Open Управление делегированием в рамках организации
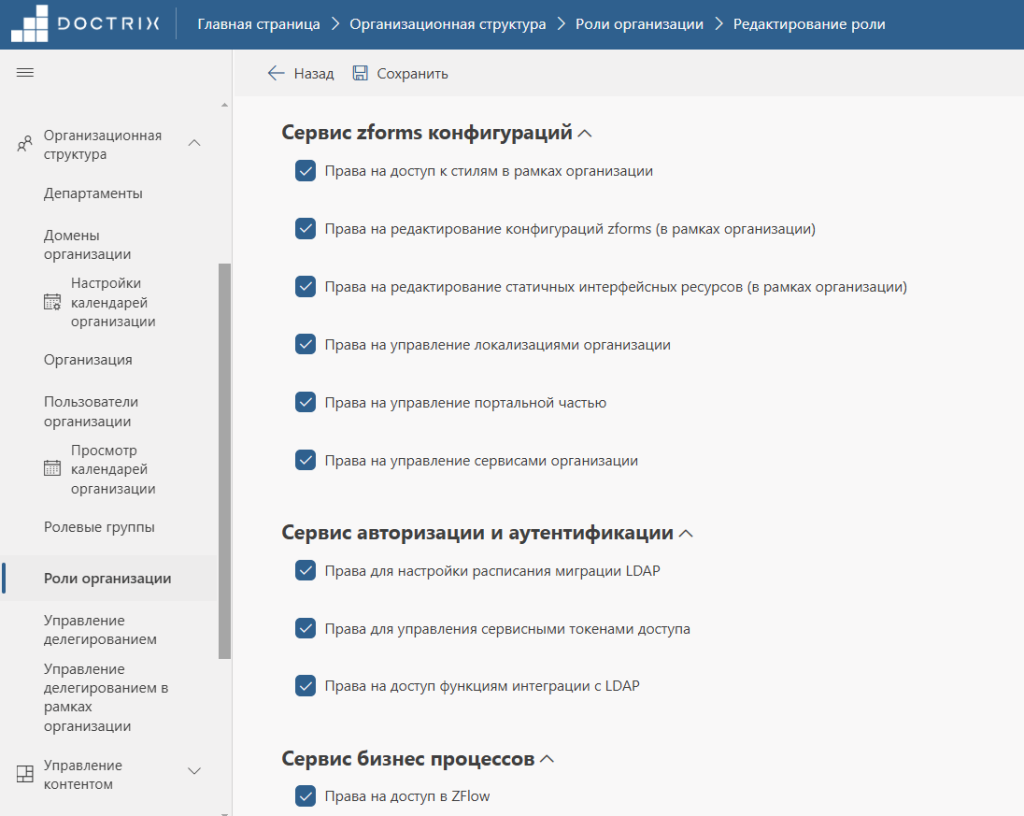 coord(106,697)
